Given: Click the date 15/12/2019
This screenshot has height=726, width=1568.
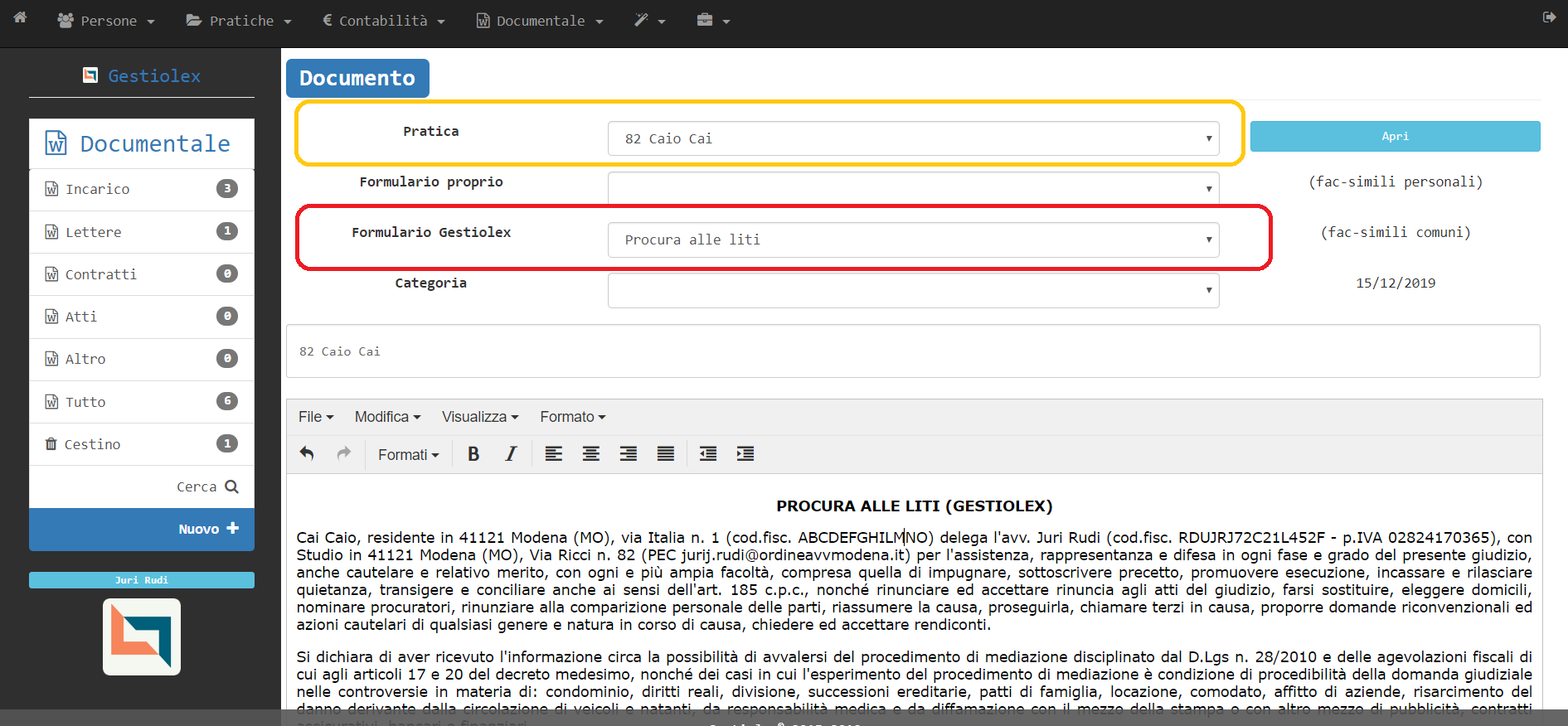Looking at the screenshot, I should click(1396, 283).
